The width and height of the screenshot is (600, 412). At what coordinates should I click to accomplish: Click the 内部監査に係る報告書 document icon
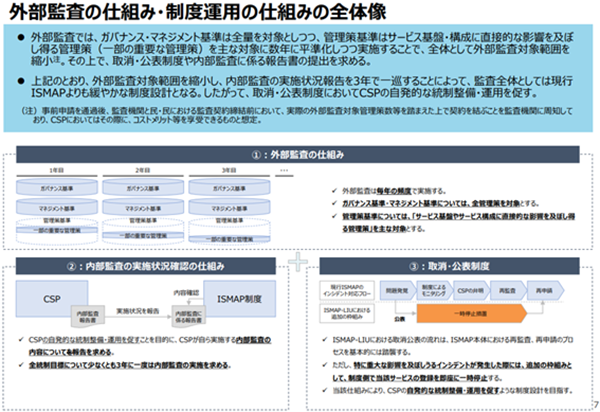pos(188,316)
